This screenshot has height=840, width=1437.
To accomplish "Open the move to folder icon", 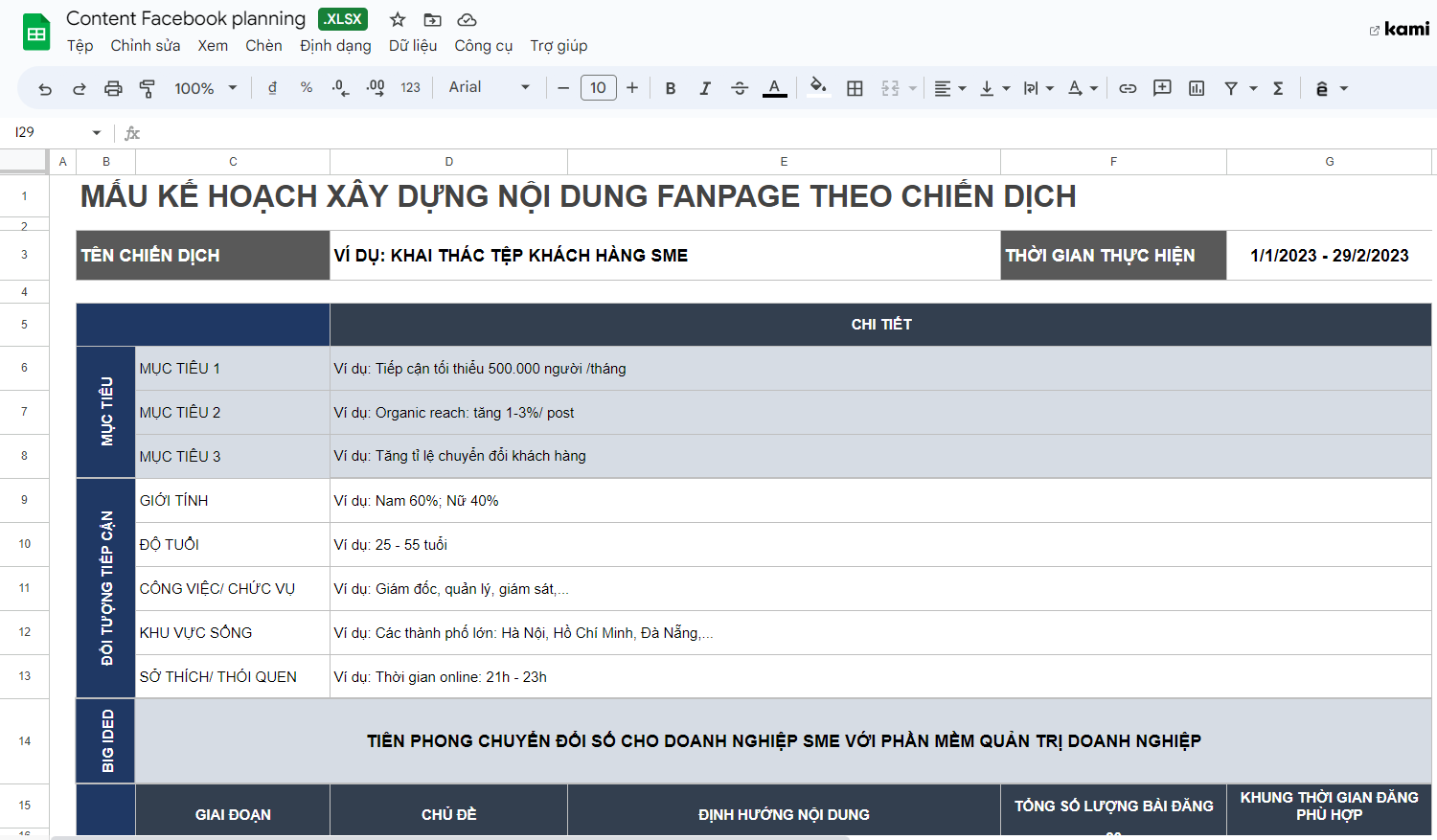I will 433,19.
